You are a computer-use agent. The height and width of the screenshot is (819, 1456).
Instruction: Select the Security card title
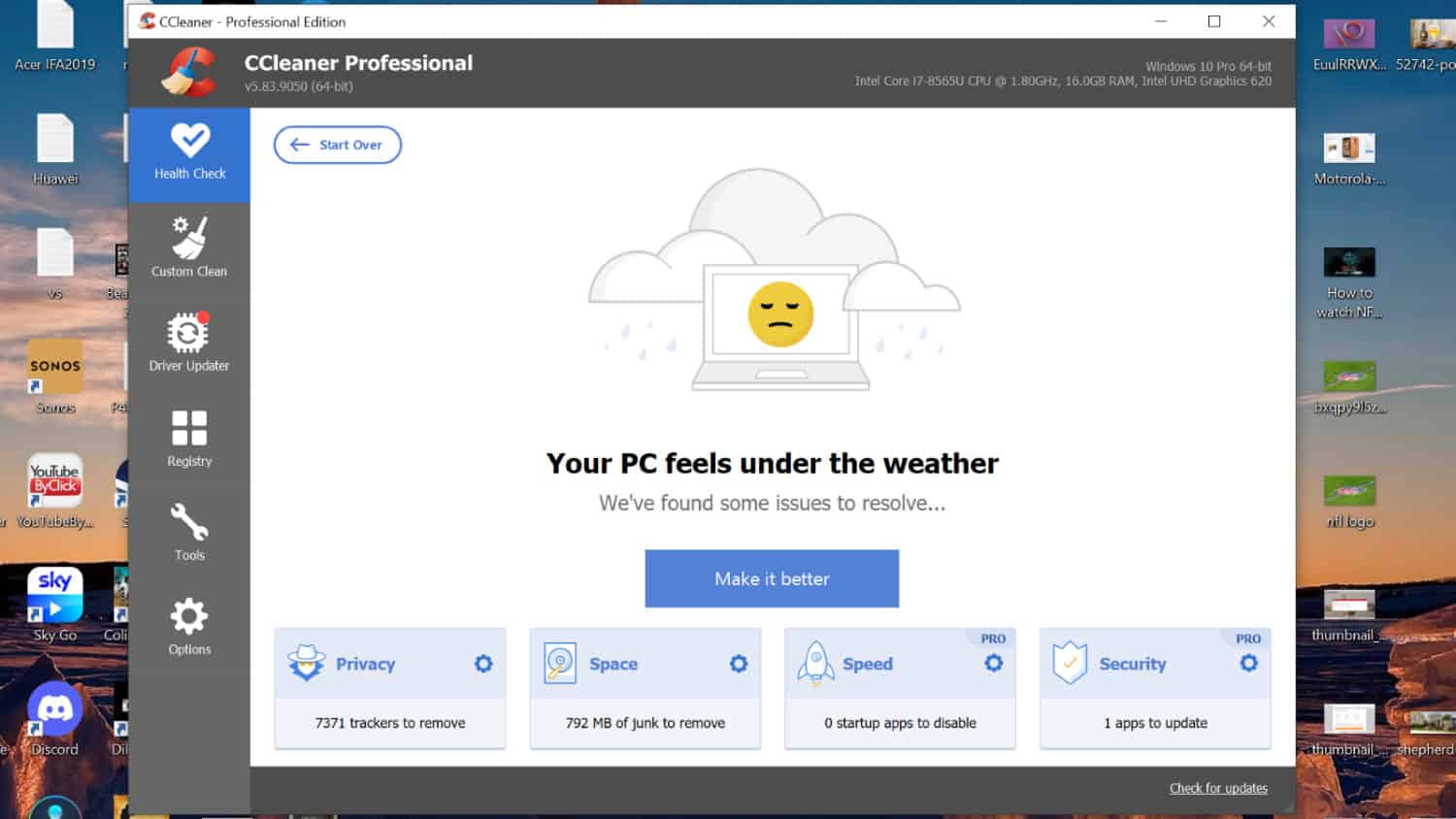(1133, 664)
